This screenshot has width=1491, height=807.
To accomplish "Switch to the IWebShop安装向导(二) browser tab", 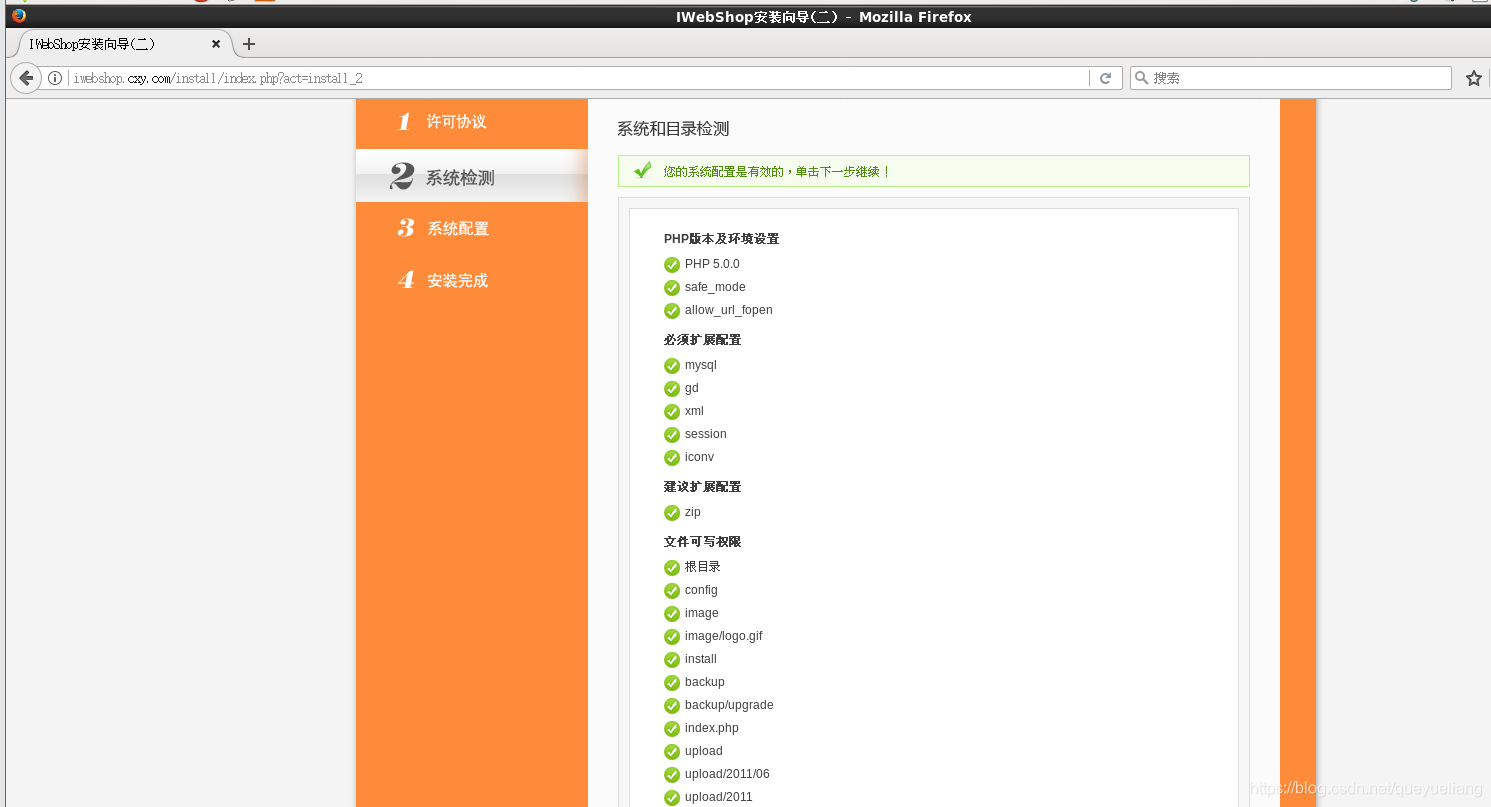I will point(120,44).
